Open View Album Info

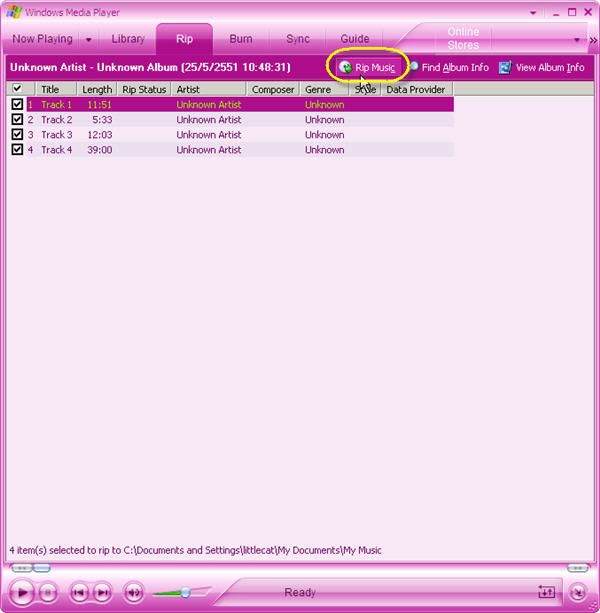click(542, 68)
